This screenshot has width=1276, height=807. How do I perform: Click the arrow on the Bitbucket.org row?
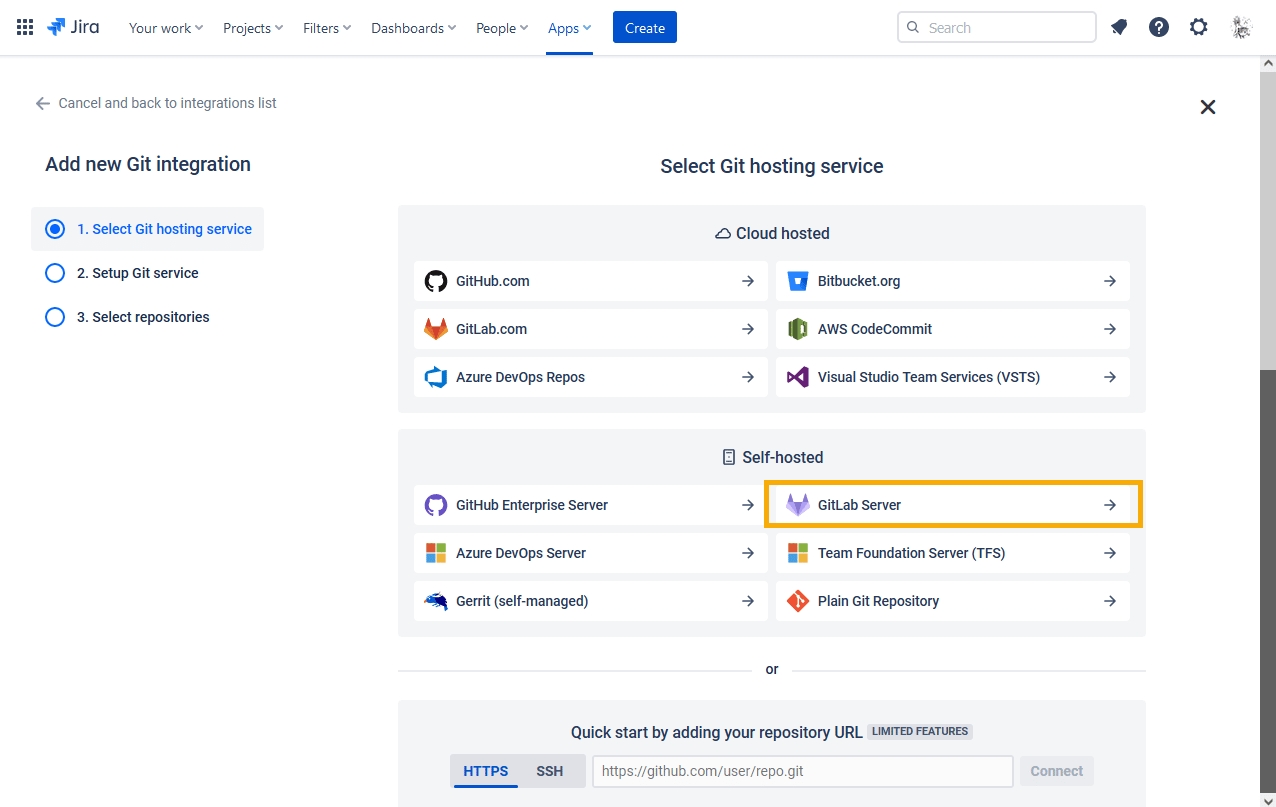click(1110, 281)
